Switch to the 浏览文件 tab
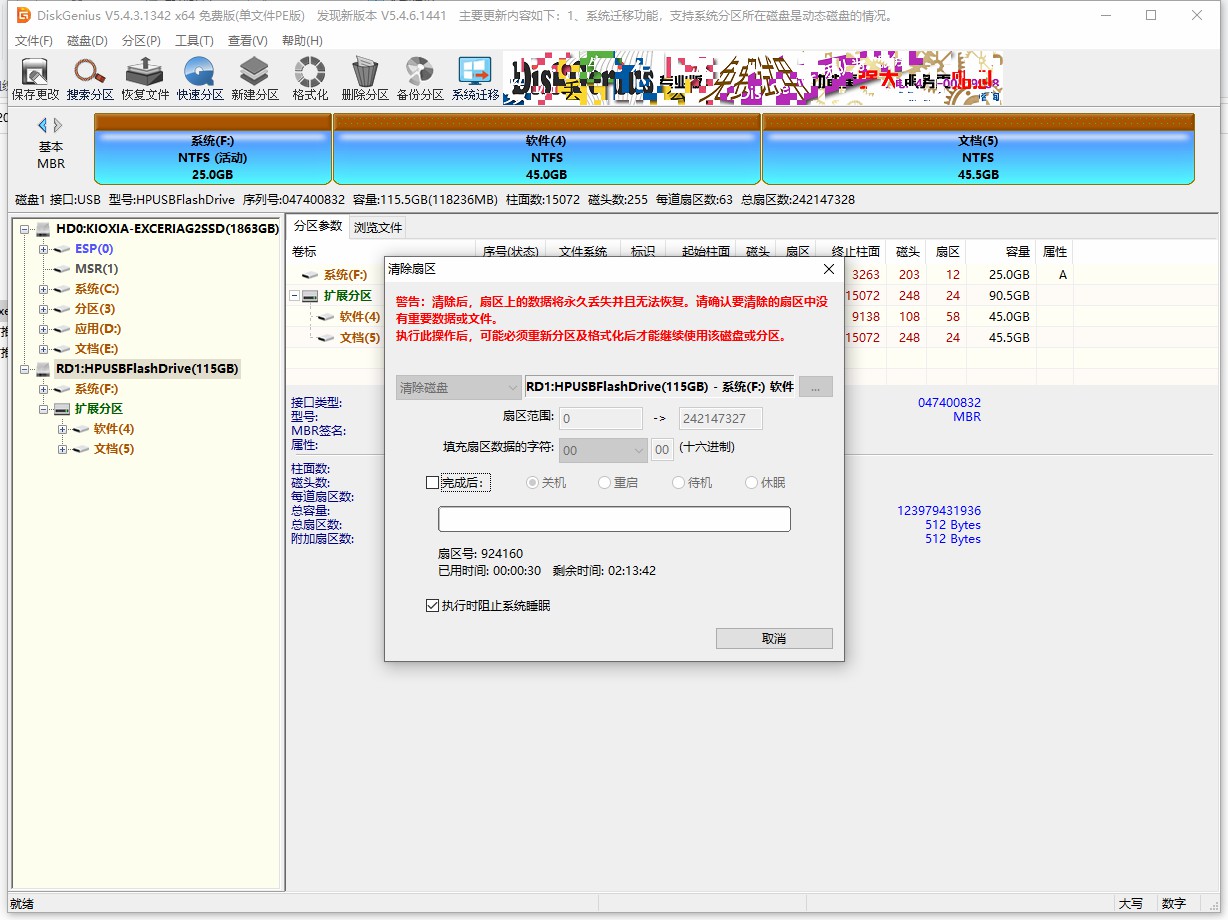1228x920 pixels. pos(378,227)
